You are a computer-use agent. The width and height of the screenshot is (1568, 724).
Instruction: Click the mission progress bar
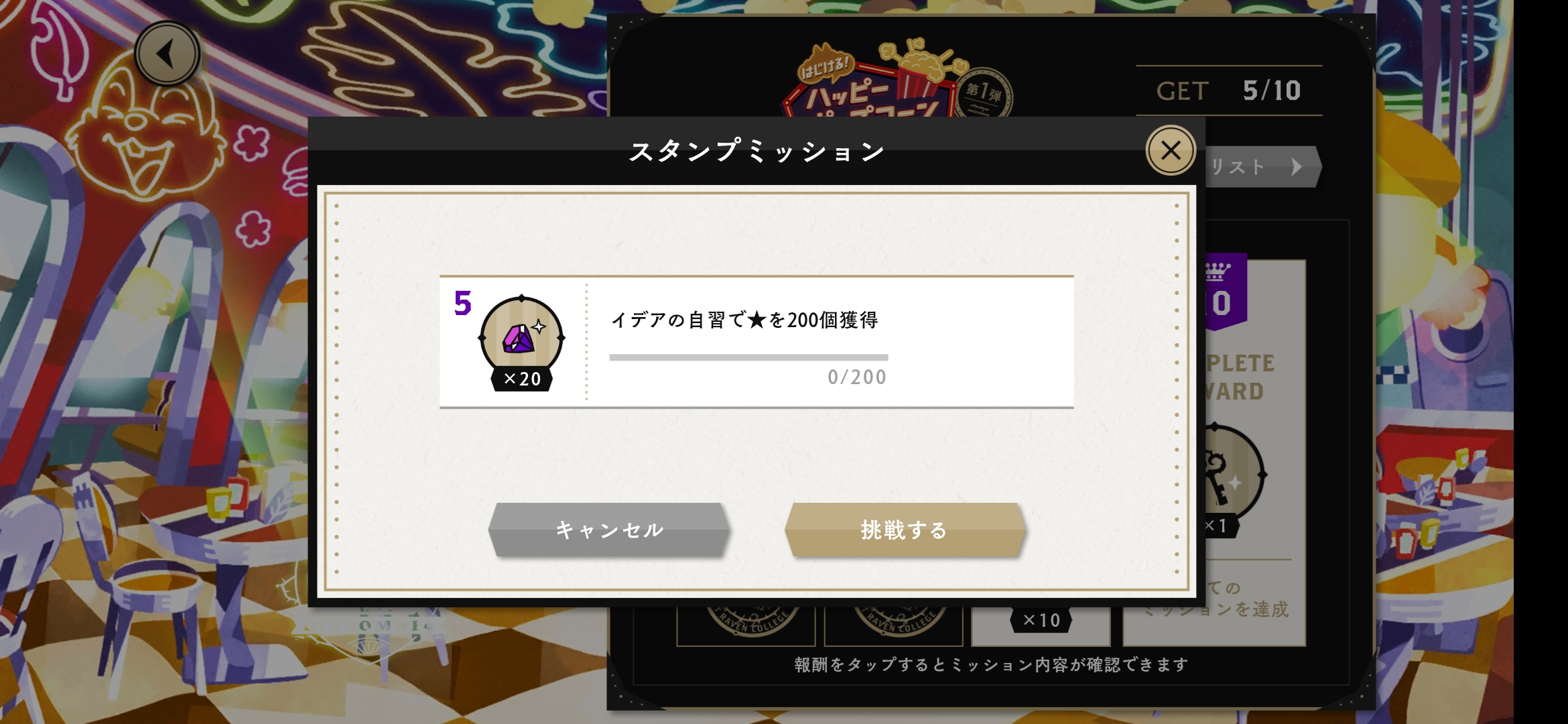tap(748, 357)
